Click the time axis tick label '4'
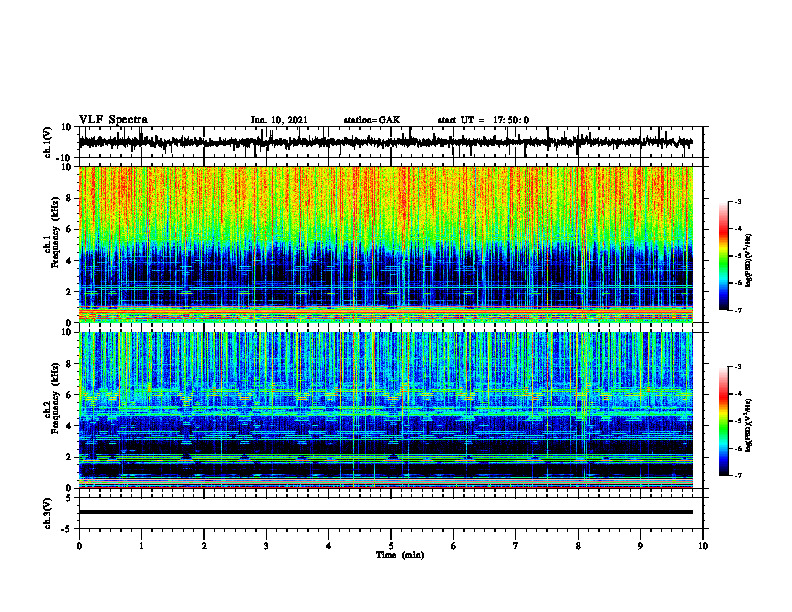The image size is (792, 612). (329, 546)
